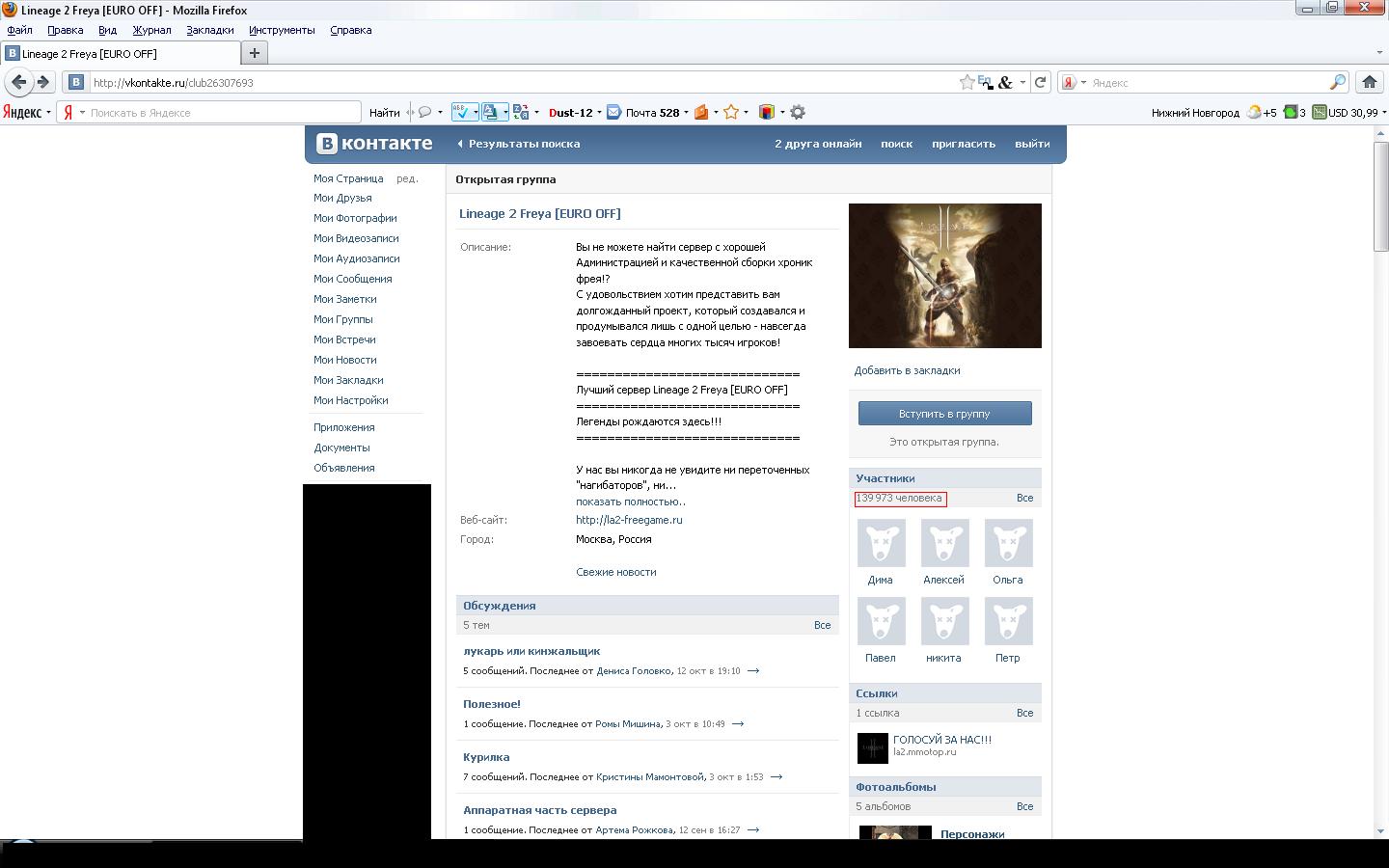Open member Дима's avatar thumbnail
The height and width of the screenshot is (868, 1389).
(x=881, y=543)
